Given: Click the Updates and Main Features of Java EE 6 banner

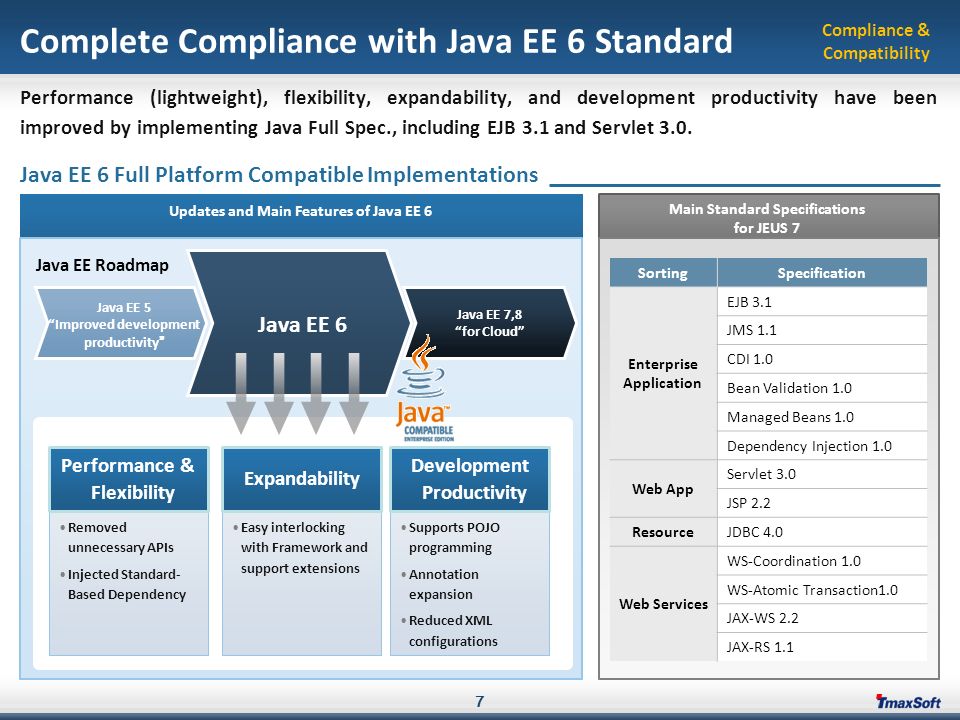Looking at the screenshot, I should (x=301, y=216).
